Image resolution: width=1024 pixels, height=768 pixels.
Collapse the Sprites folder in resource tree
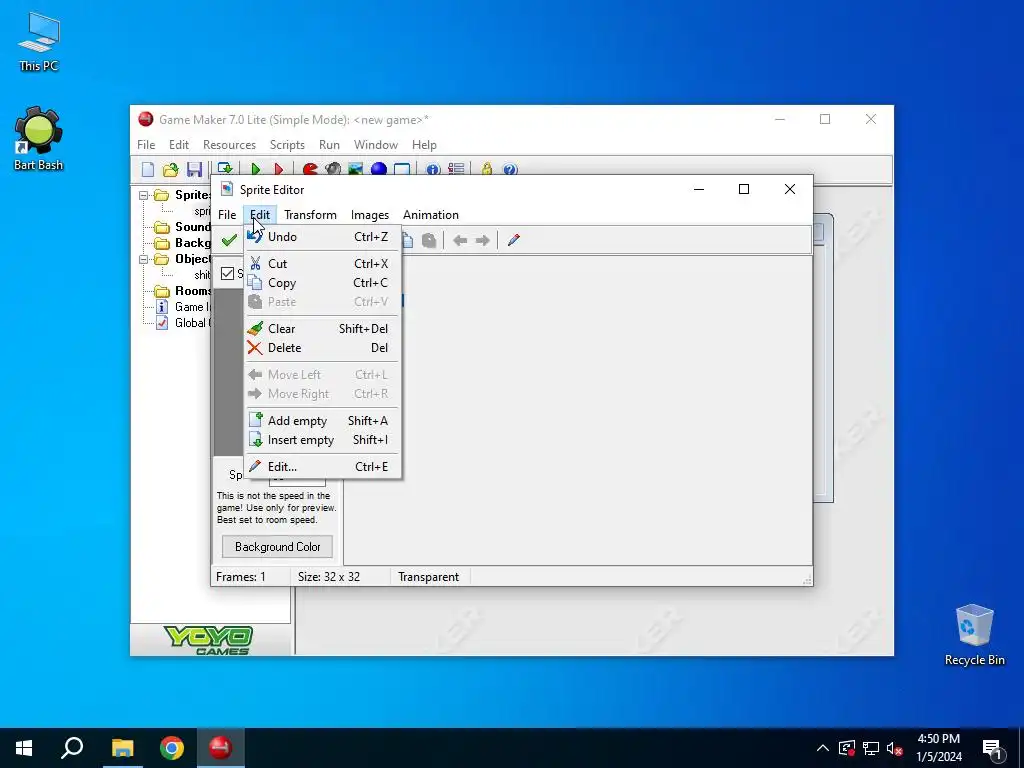pos(143,195)
